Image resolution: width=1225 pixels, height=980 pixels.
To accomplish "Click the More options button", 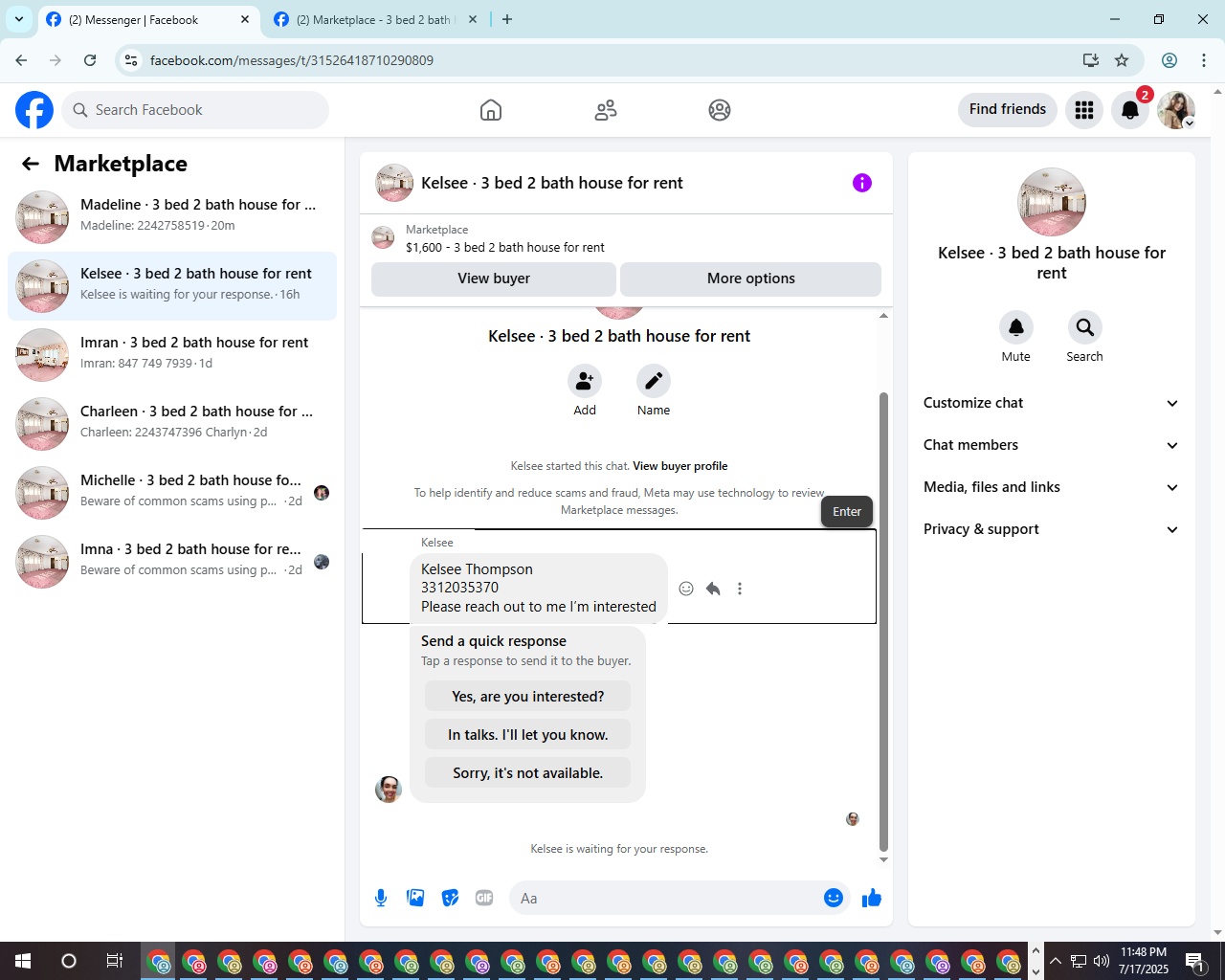I will [x=751, y=278].
